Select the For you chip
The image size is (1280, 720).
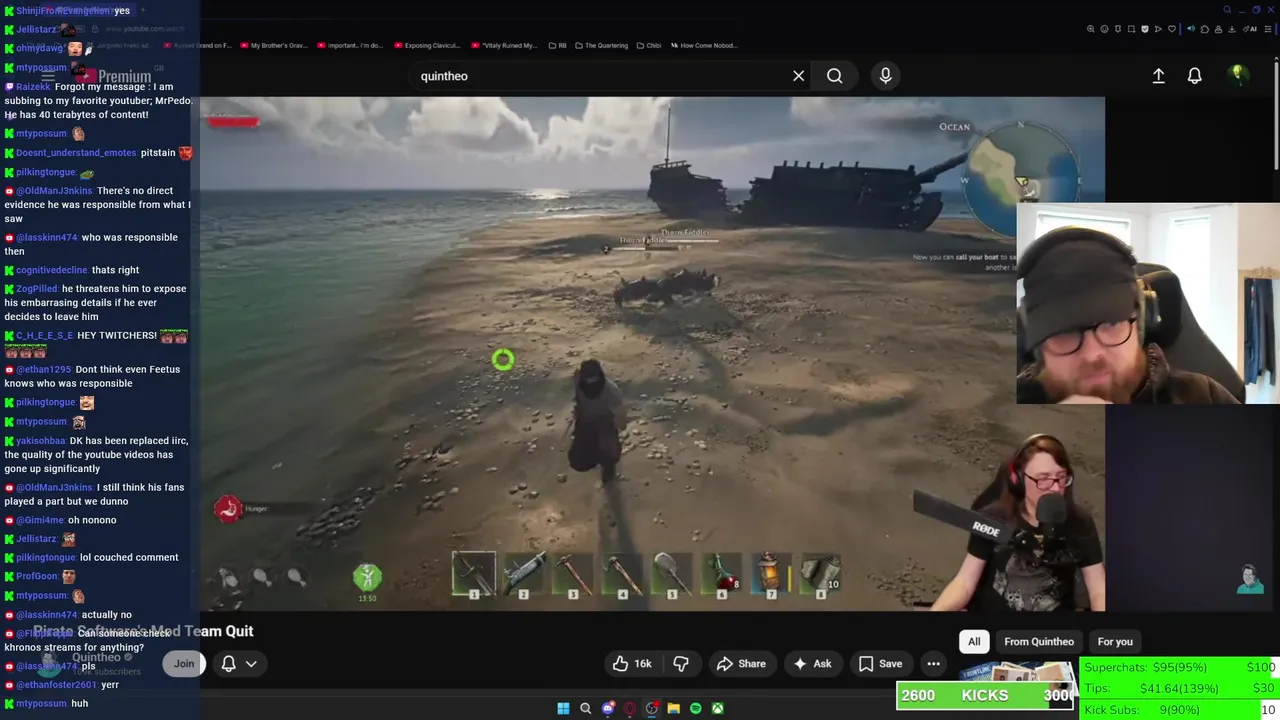click(1115, 642)
